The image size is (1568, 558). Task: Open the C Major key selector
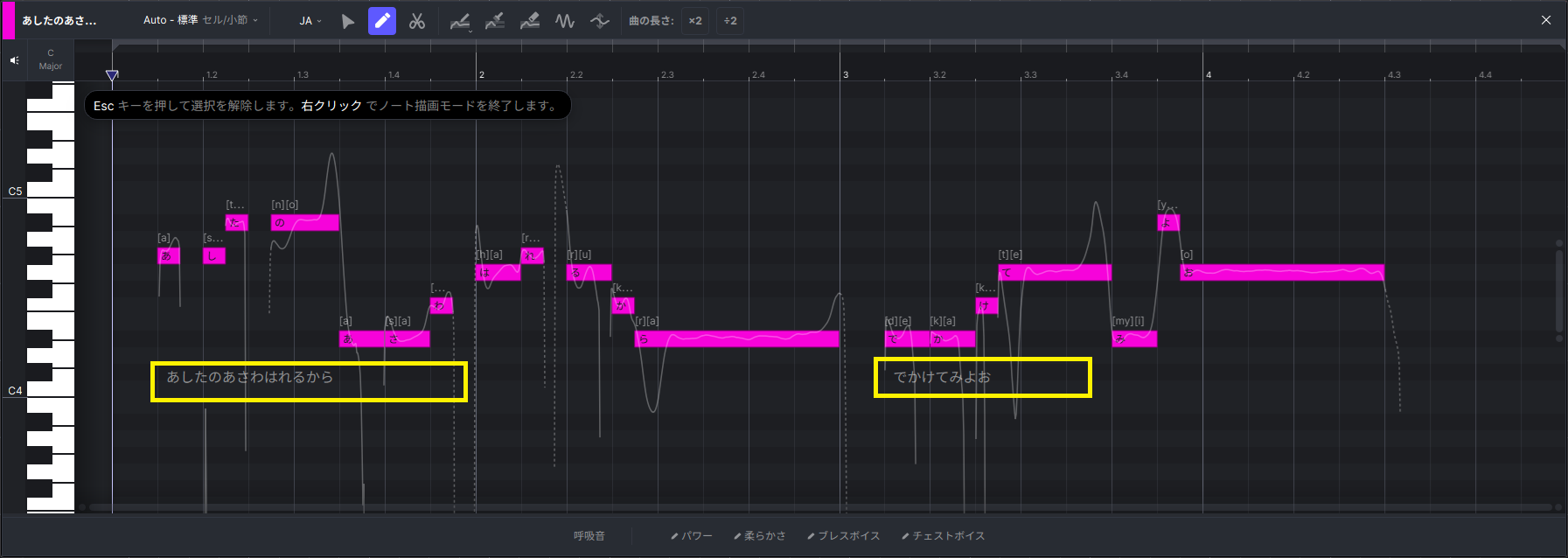click(51, 59)
